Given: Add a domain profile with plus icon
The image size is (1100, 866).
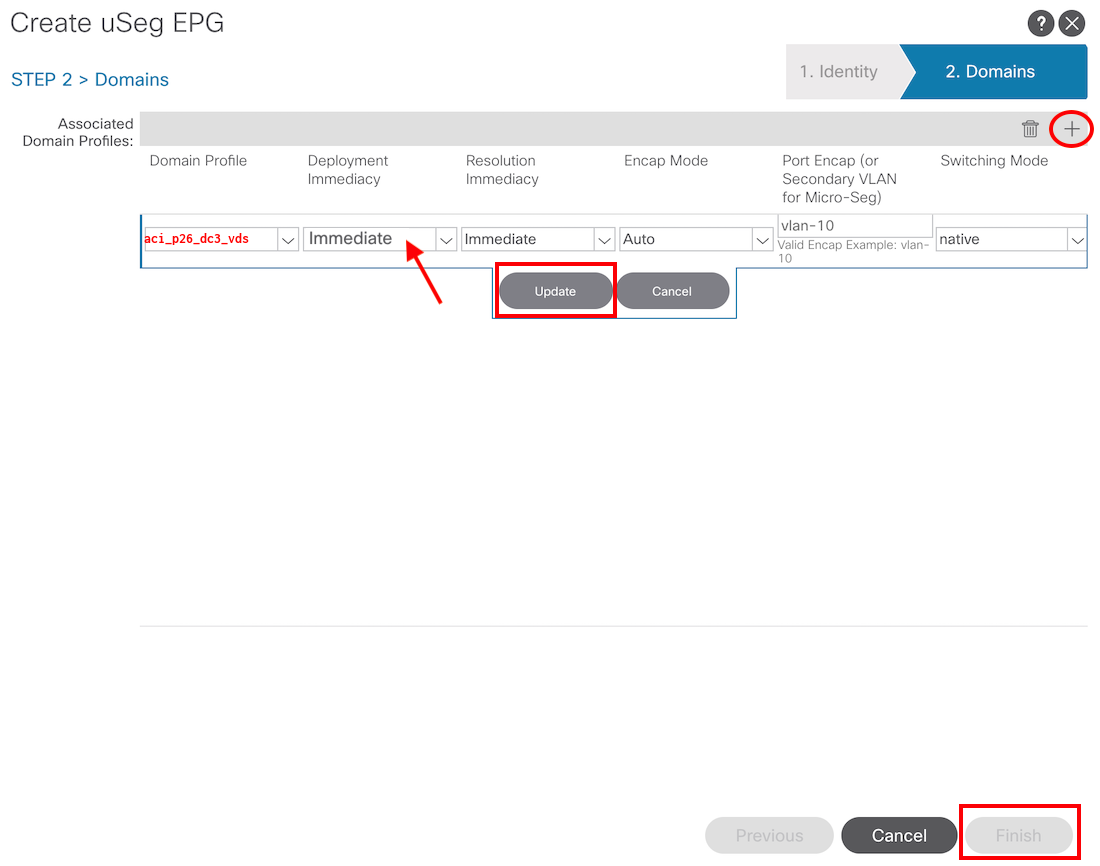Looking at the screenshot, I should [x=1072, y=128].
